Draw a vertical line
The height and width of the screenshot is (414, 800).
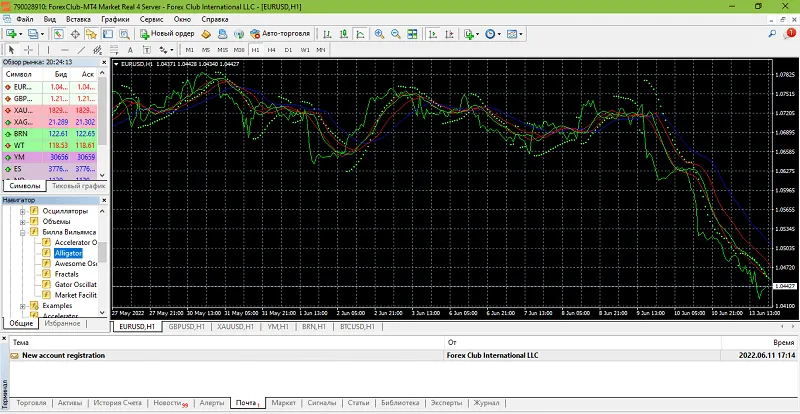tap(48, 50)
